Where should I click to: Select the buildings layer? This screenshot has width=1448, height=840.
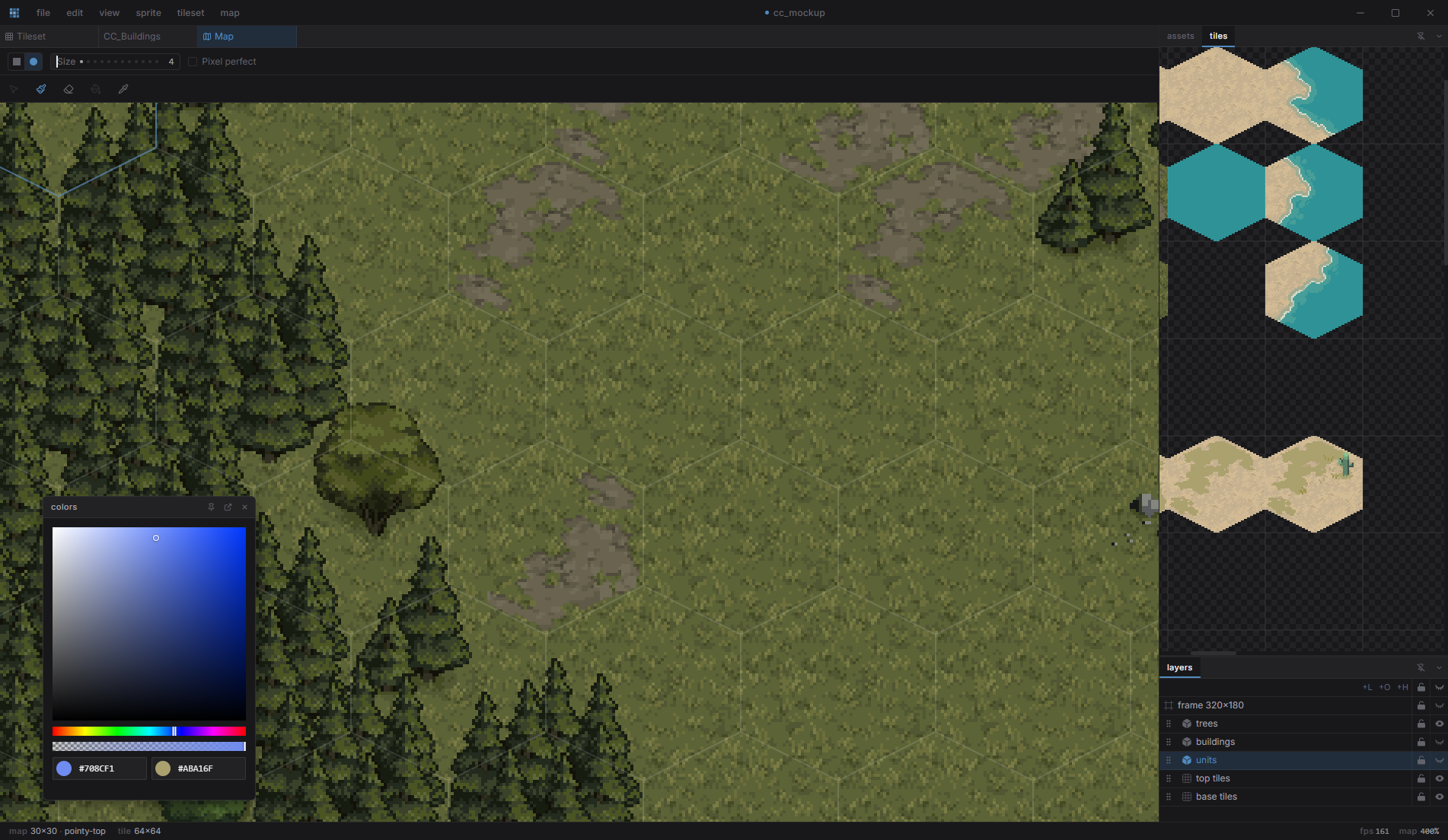[1286, 742]
